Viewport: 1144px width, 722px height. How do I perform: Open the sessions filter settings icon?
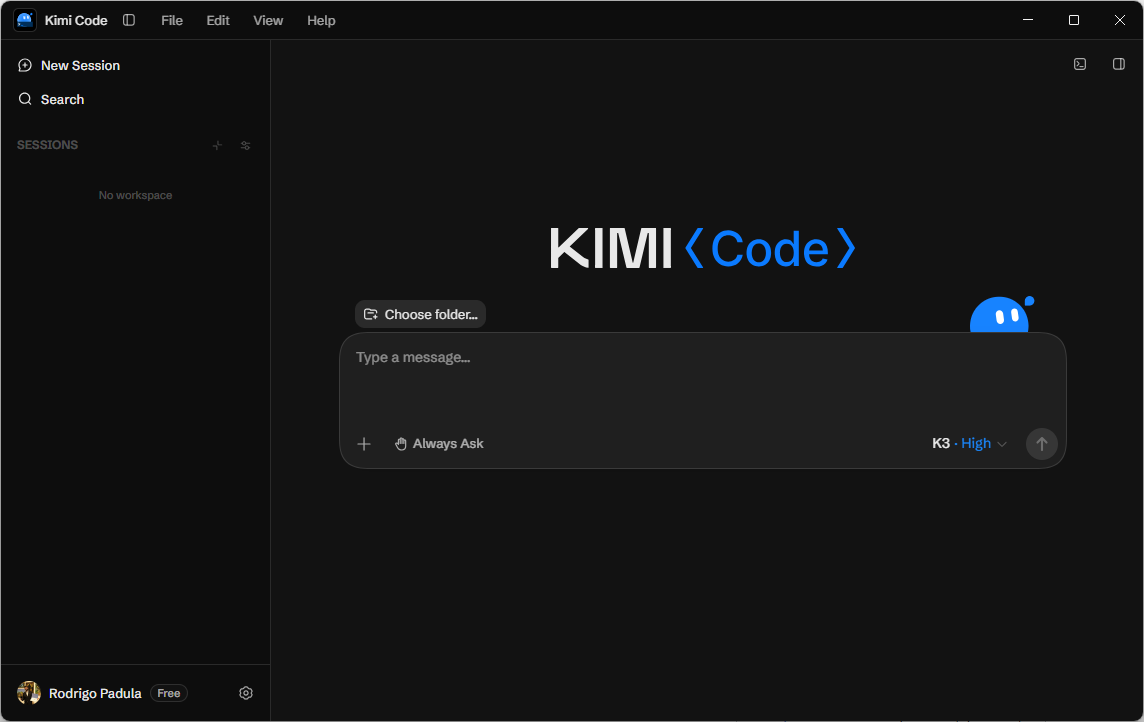point(245,146)
